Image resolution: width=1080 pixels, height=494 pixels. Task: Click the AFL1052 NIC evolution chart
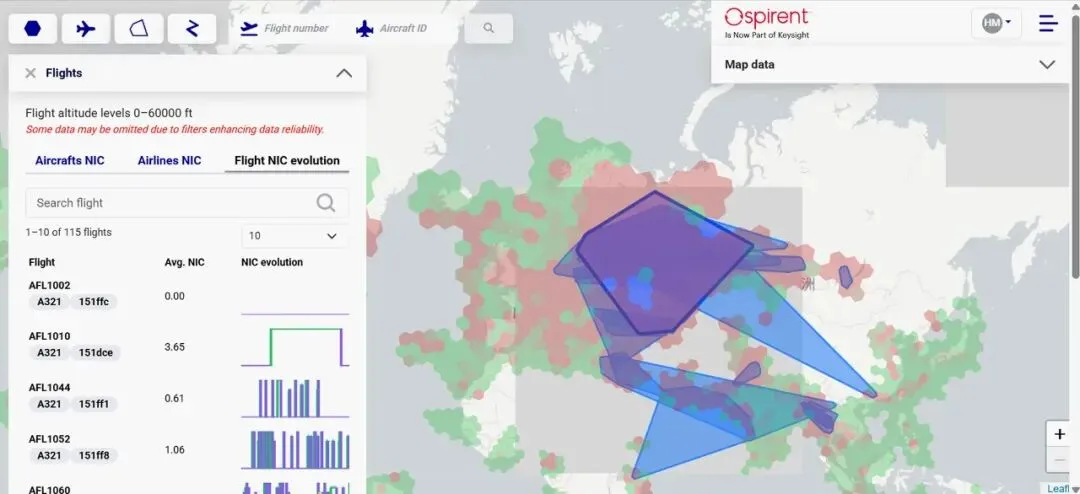coord(295,450)
